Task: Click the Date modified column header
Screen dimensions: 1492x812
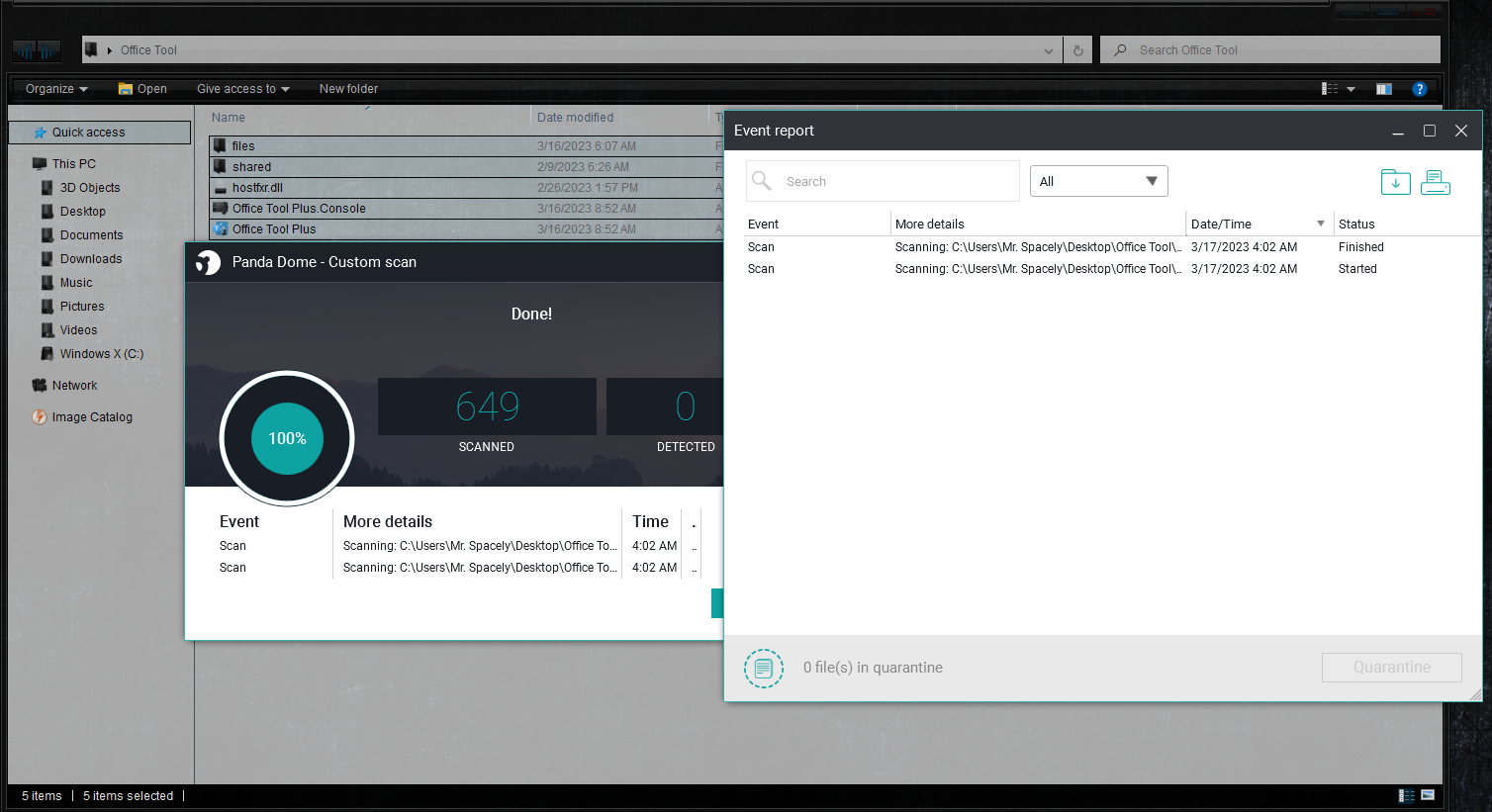Action: [x=575, y=118]
